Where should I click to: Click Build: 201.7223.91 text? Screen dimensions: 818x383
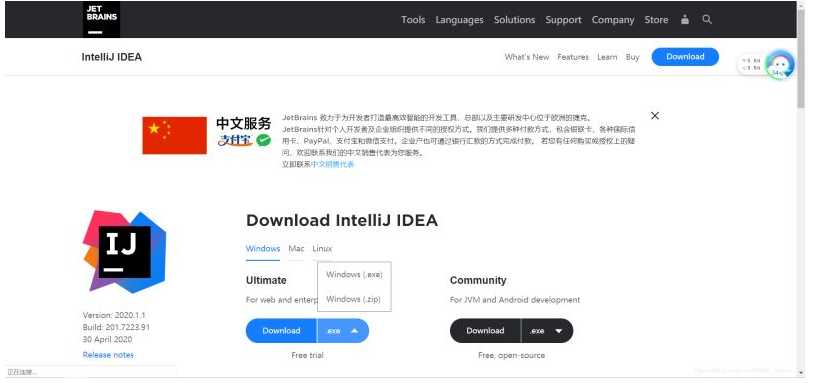tap(116, 327)
